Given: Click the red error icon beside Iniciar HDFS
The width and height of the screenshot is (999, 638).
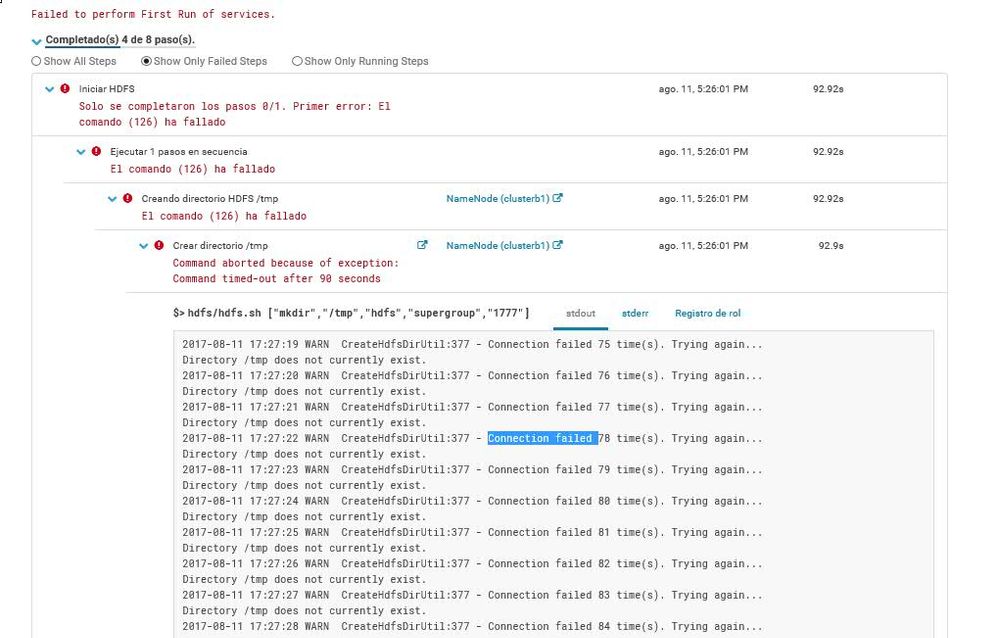Looking at the screenshot, I should point(65,89).
